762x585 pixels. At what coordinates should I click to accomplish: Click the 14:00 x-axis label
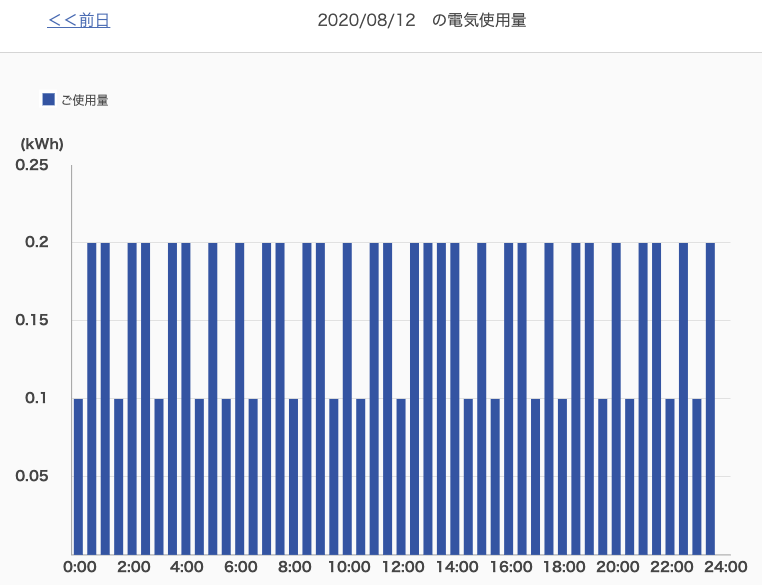coord(456,567)
